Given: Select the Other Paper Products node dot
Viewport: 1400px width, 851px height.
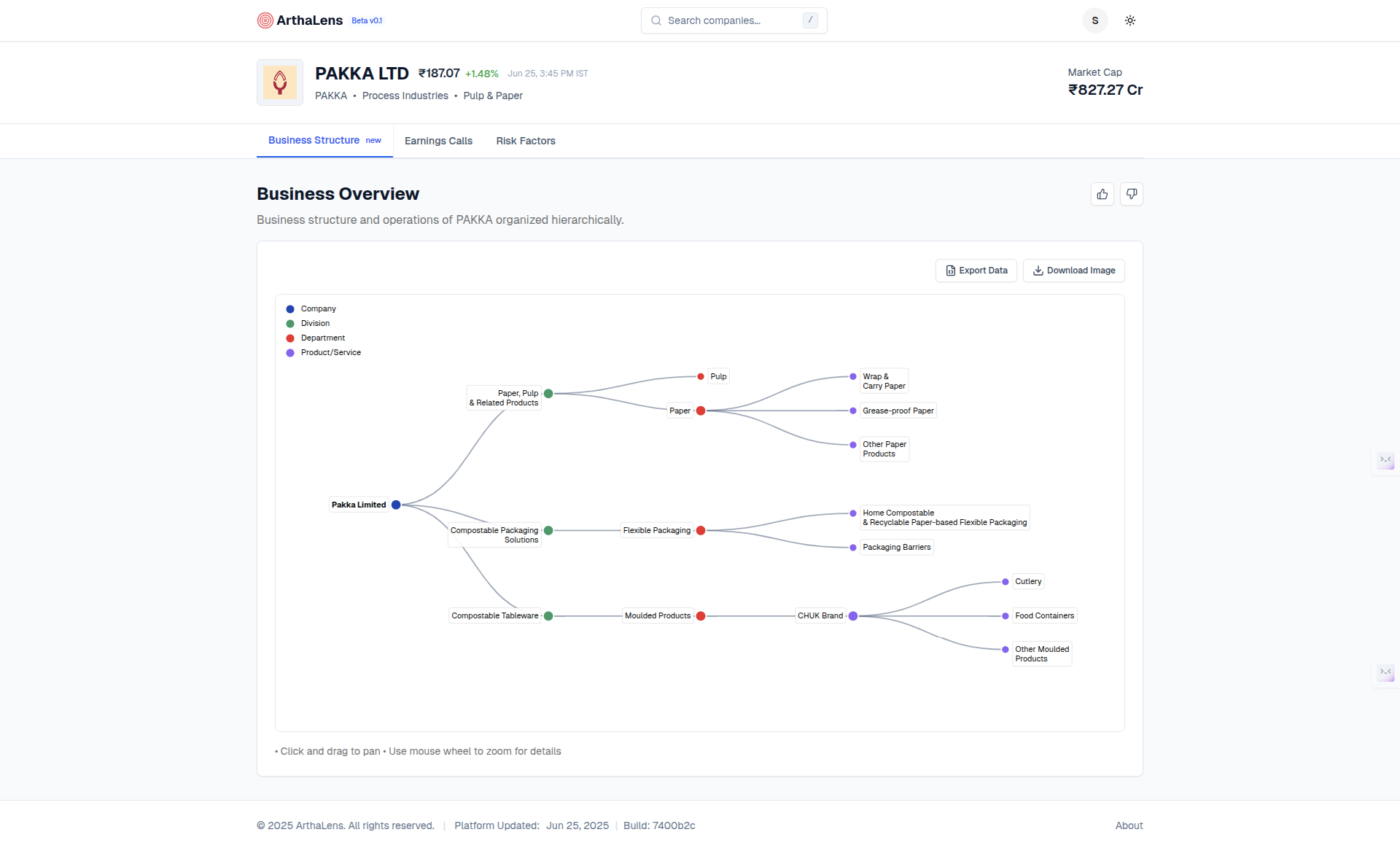Looking at the screenshot, I should click(x=853, y=445).
